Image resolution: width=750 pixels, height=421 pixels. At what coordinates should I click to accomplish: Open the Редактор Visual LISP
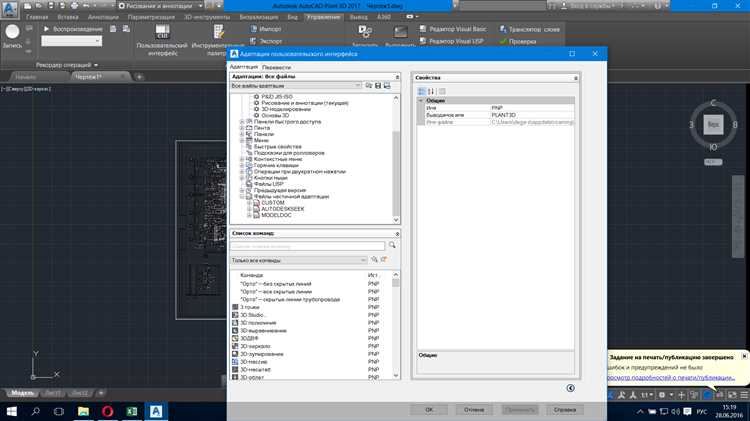(x=452, y=41)
